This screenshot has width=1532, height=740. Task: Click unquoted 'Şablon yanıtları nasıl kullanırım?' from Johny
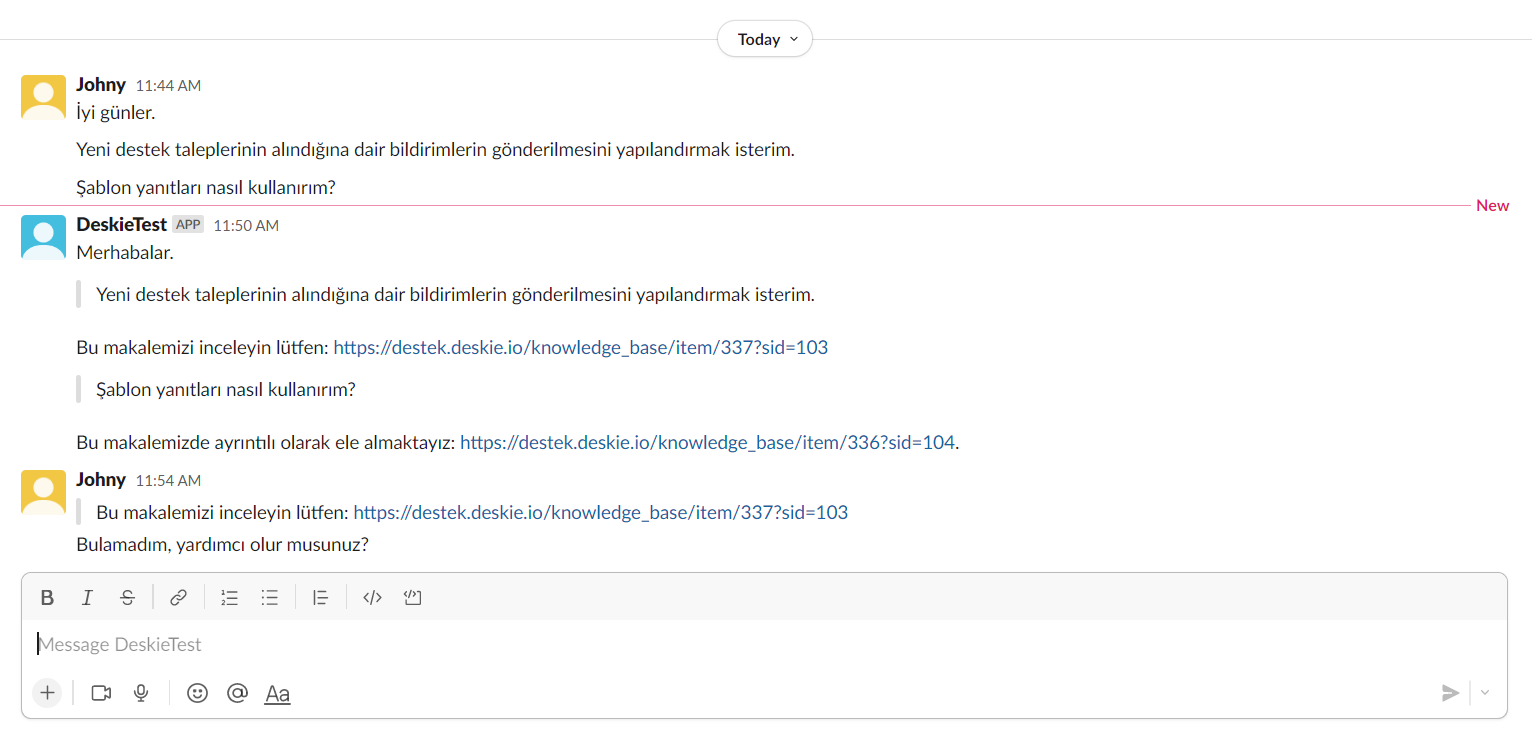(206, 188)
